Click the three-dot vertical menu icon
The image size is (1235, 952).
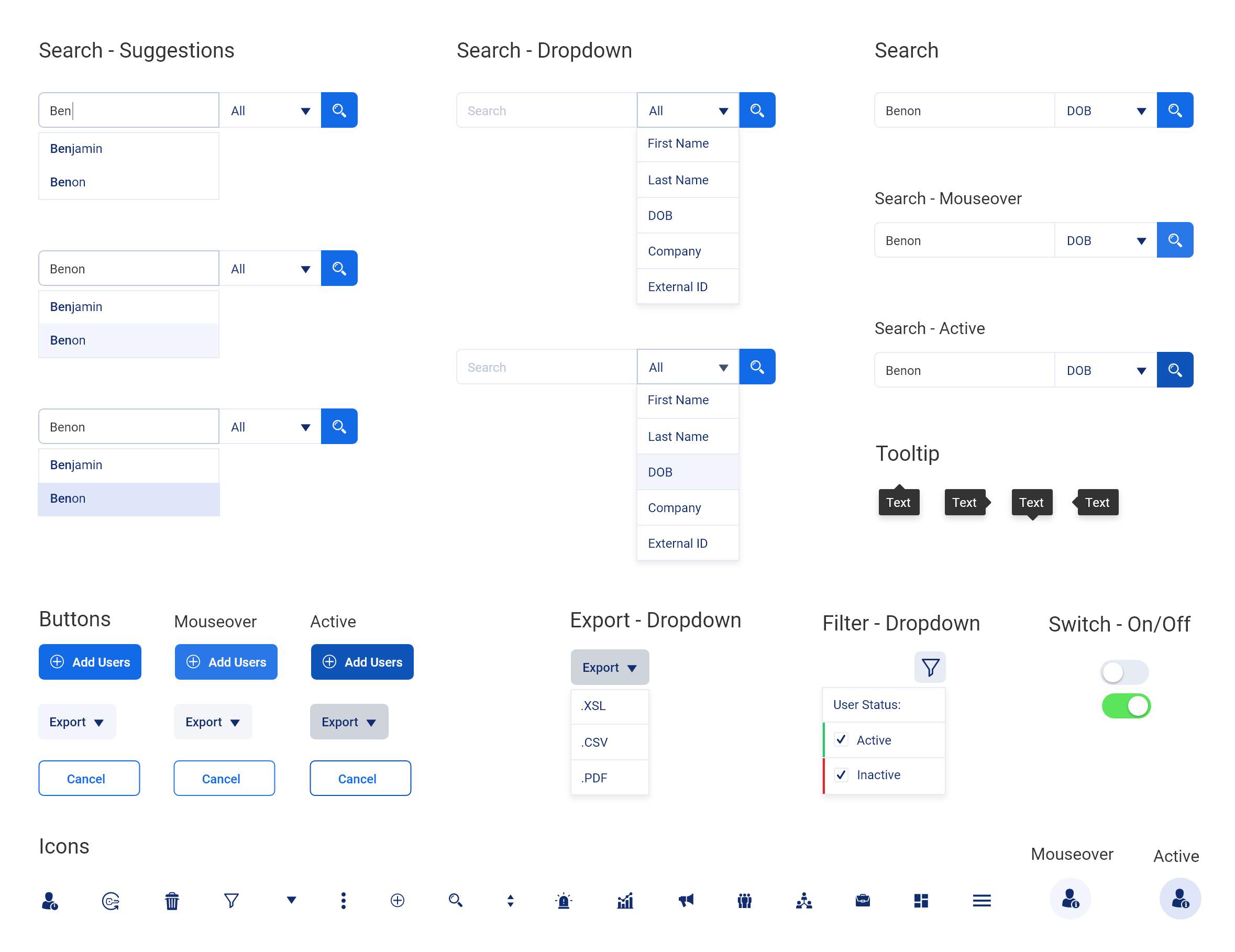coord(343,900)
